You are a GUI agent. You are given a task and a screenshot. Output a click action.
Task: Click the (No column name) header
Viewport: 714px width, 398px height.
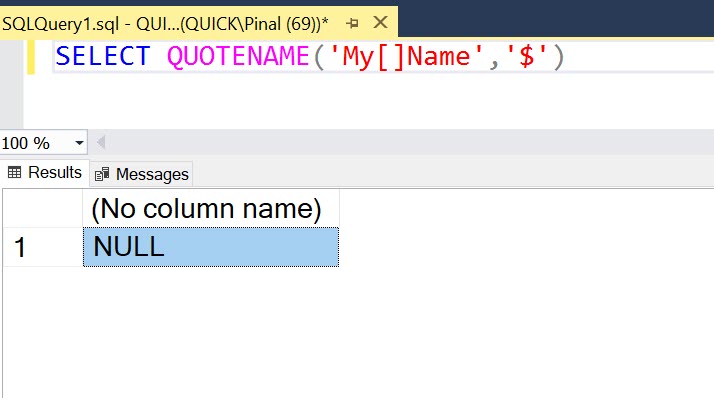pos(211,209)
